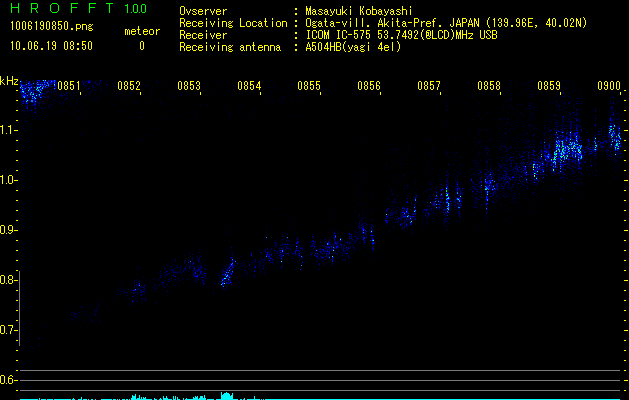
Task: Click the 1.1 kHz axis label
Action: tap(8, 130)
